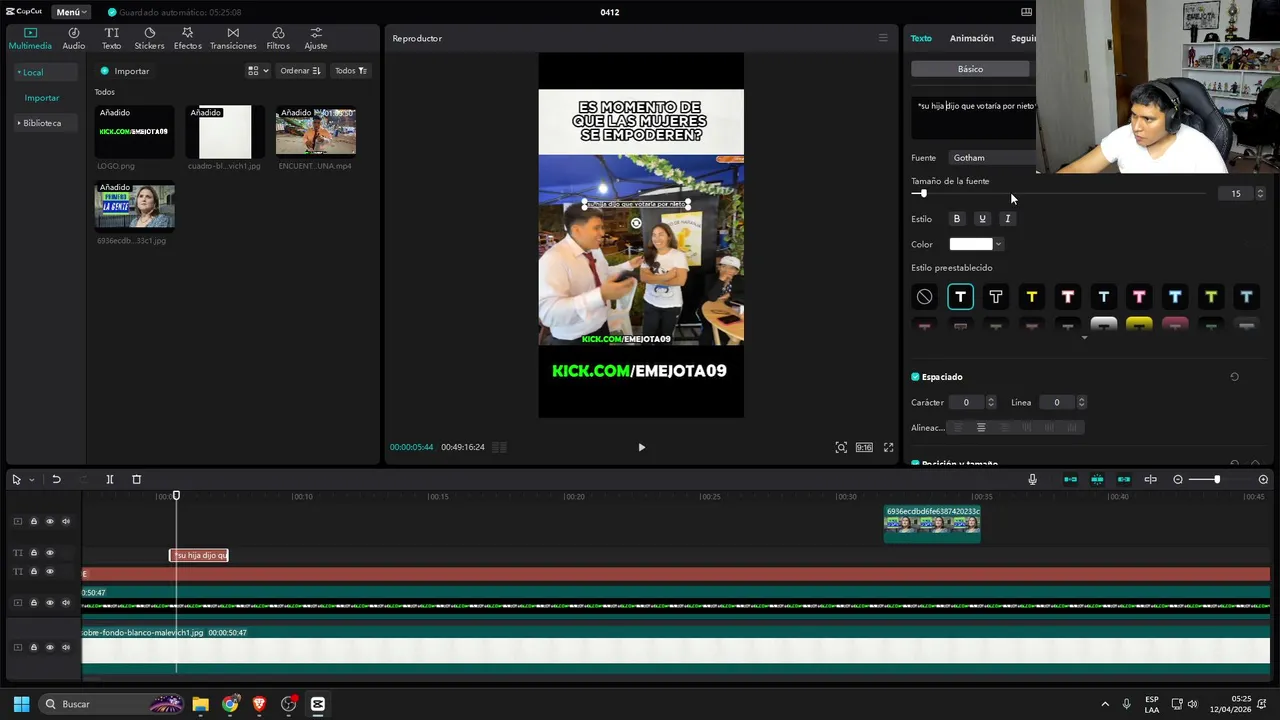Open the Filtros panel
This screenshot has height=720, width=1280.
click(x=278, y=38)
